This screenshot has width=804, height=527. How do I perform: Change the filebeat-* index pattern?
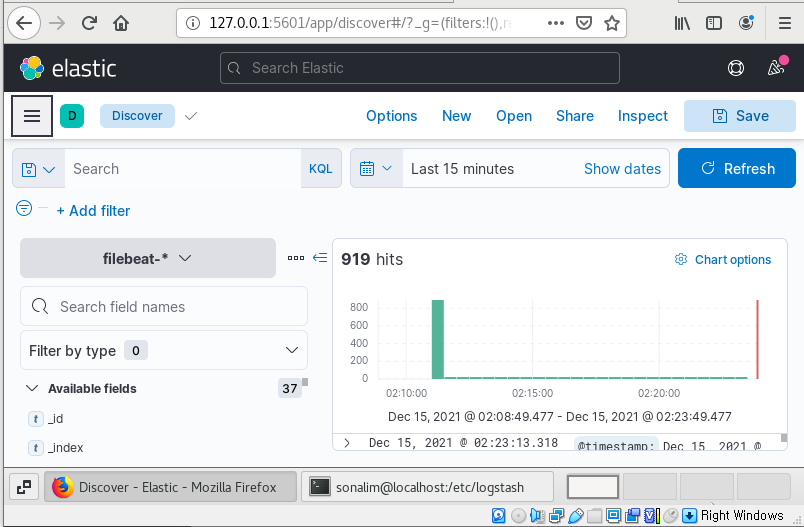pyautogui.click(x=148, y=258)
